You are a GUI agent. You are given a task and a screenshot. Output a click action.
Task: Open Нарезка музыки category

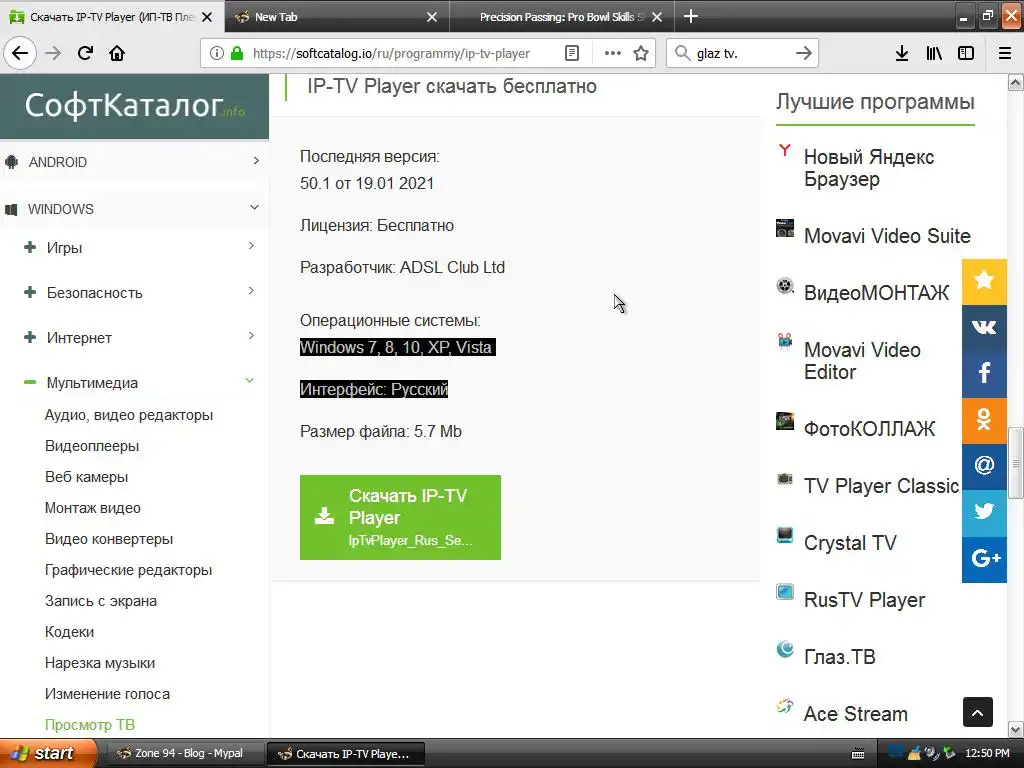[x=100, y=663]
